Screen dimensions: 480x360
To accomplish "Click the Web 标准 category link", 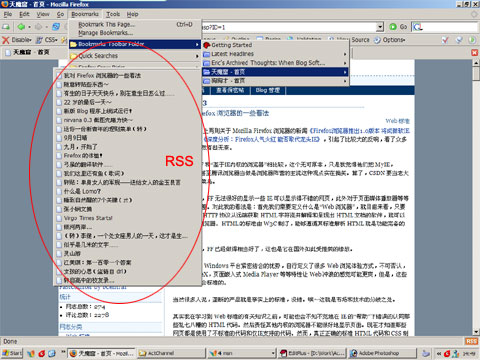I will click(398, 121).
